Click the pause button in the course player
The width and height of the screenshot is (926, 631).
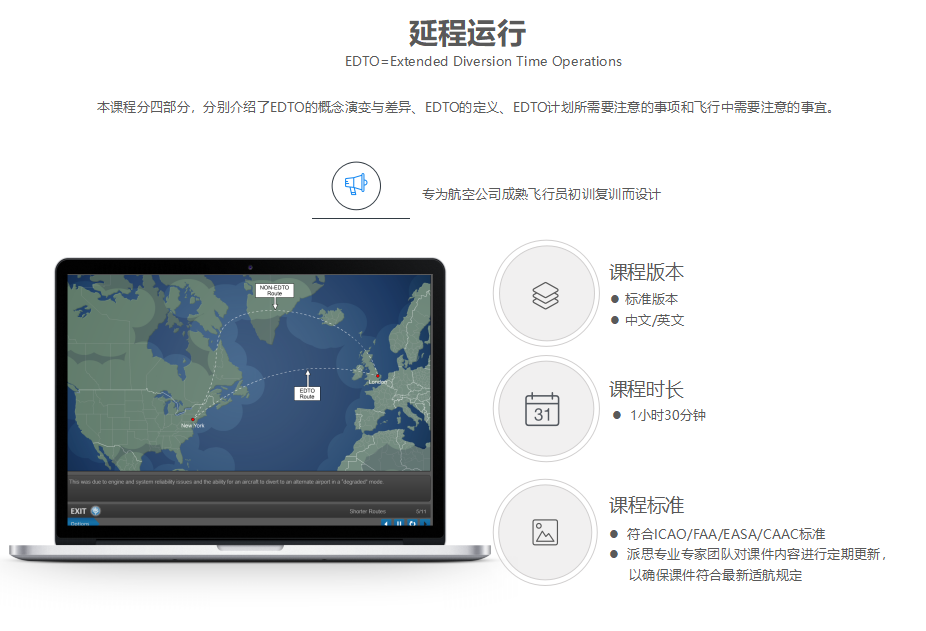tap(399, 523)
